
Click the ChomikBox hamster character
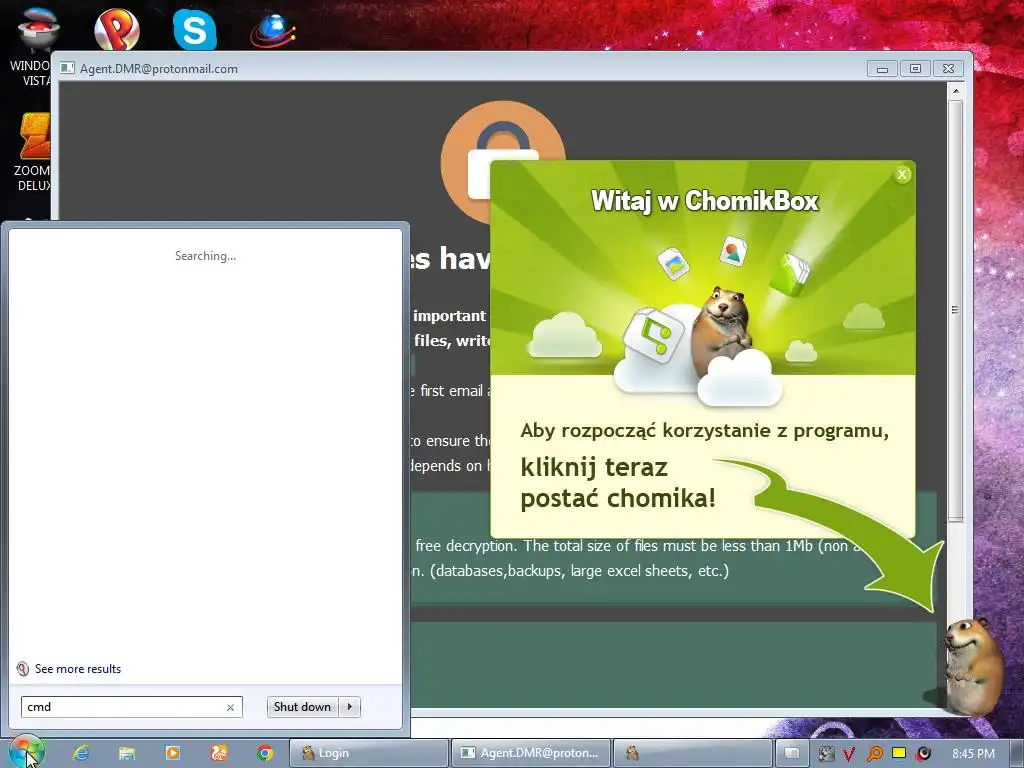[972, 665]
